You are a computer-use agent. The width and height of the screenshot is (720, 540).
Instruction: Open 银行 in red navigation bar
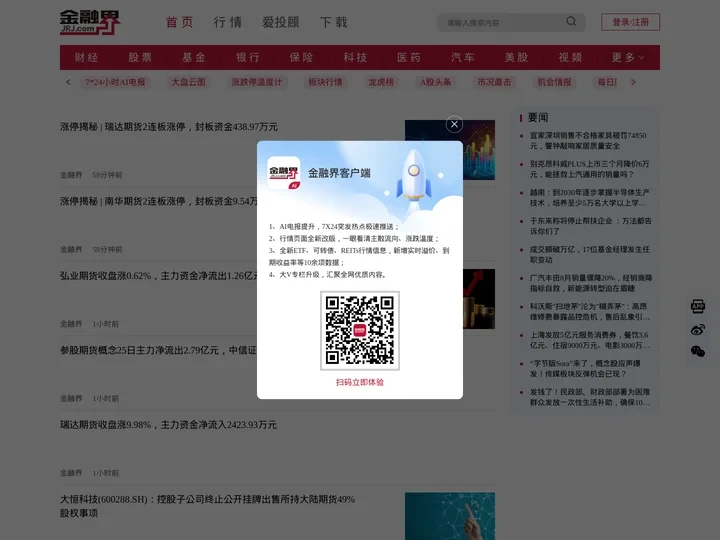point(248,57)
